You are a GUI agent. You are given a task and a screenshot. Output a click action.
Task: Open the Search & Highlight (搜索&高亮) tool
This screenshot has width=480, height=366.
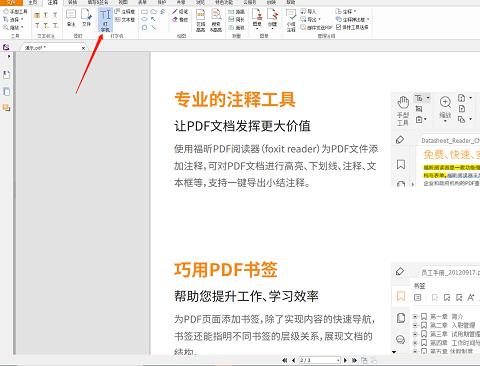pos(216,20)
